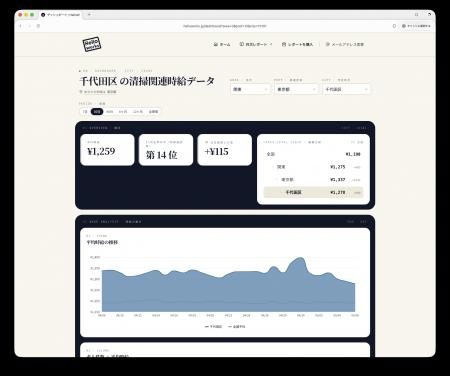Click the 第14位 ranking card
The image size is (450, 376).
(x=166, y=150)
